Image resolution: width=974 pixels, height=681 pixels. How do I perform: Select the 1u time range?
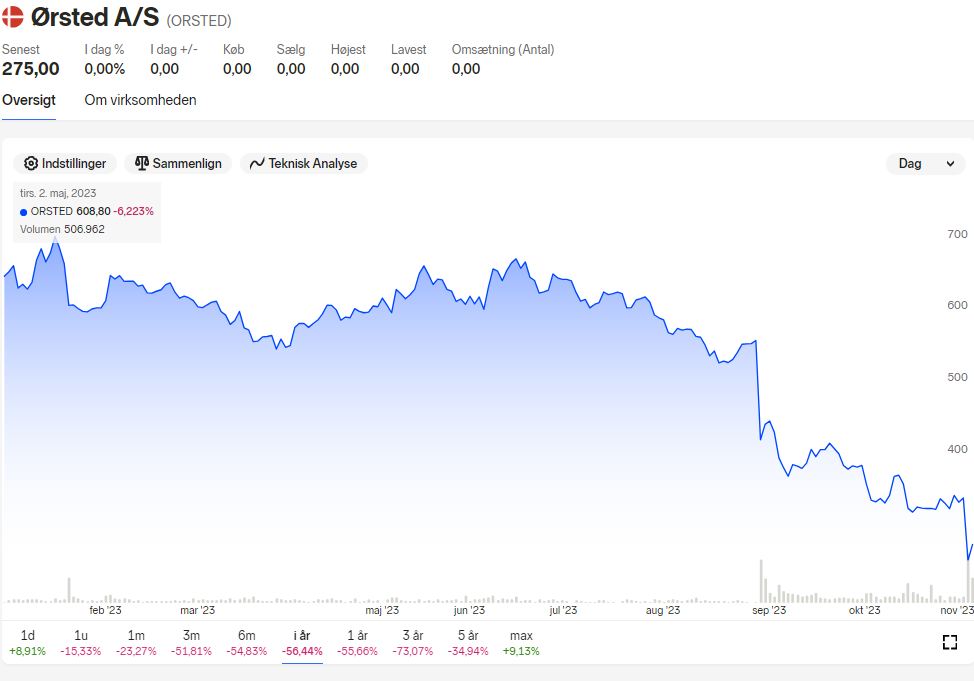[81, 642]
